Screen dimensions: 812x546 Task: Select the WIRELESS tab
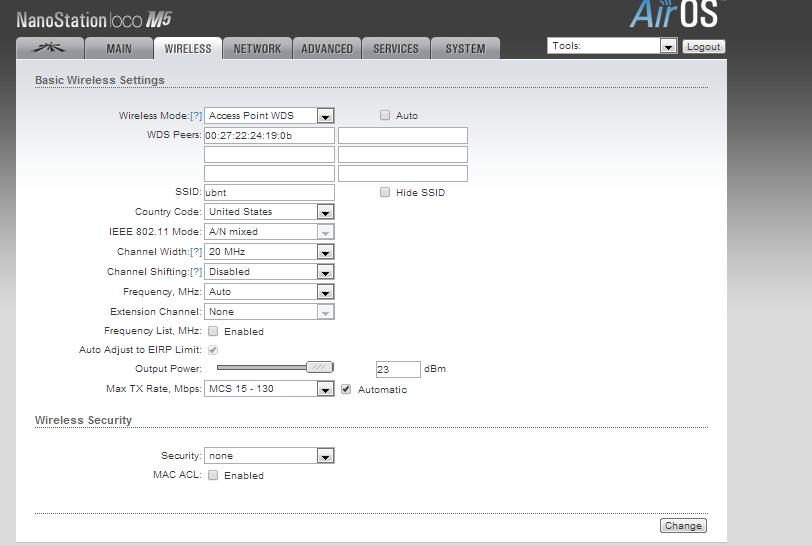(x=188, y=48)
